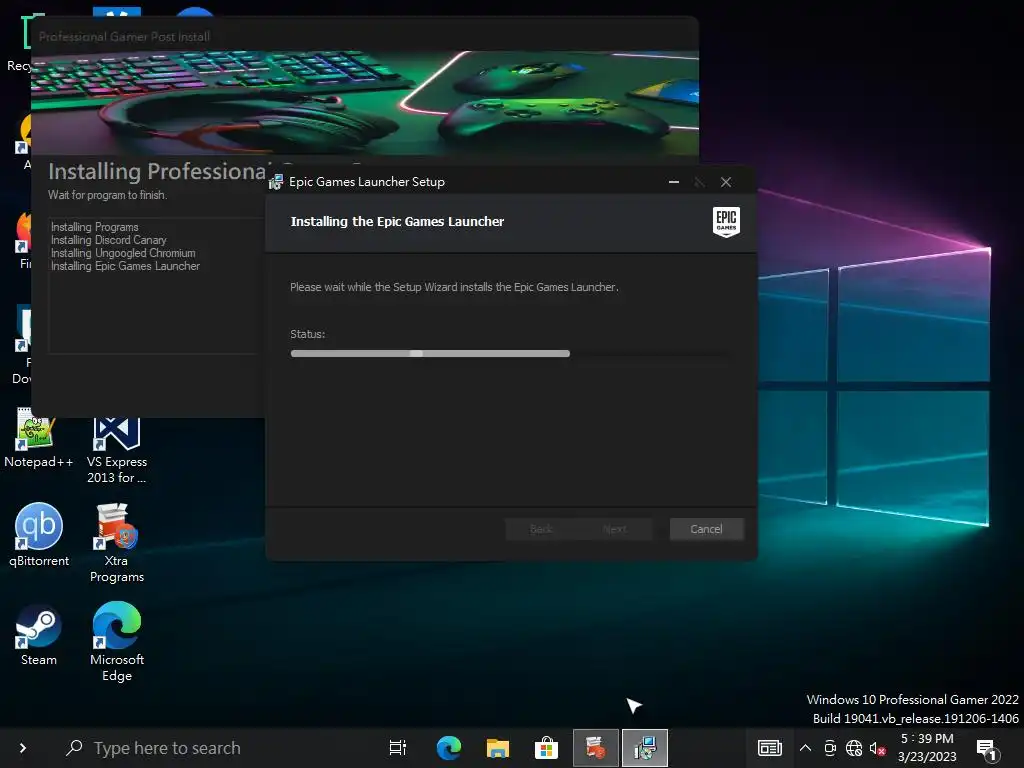Viewport: 1024px width, 768px height.
Task: Switch to Post Install app on taskbar
Action: 596,748
